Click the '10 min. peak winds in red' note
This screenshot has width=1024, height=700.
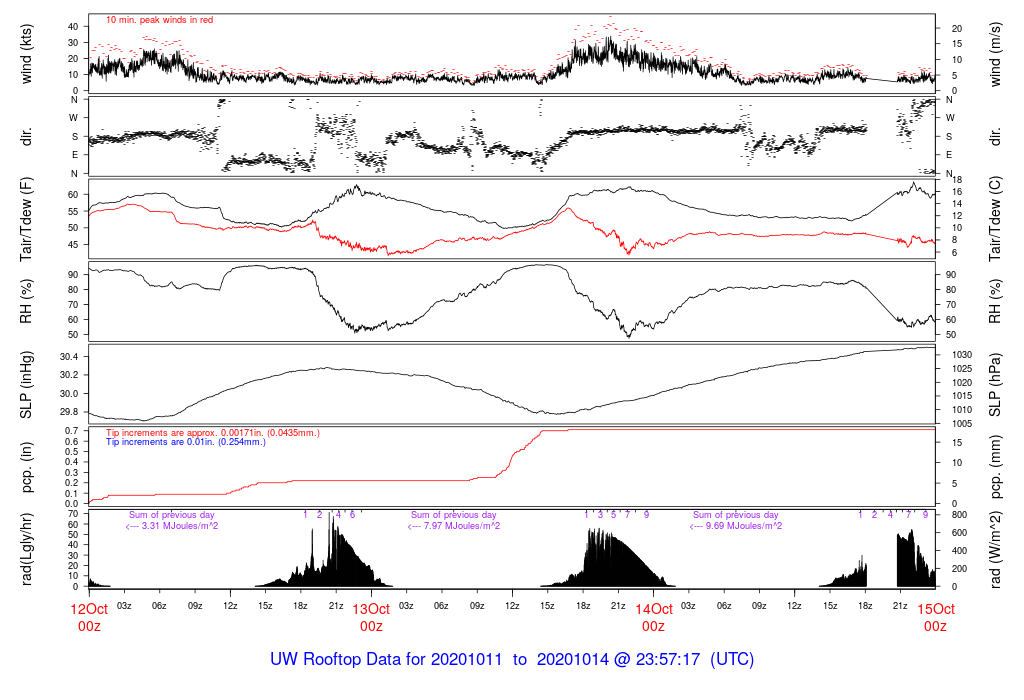tap(159, 20)
